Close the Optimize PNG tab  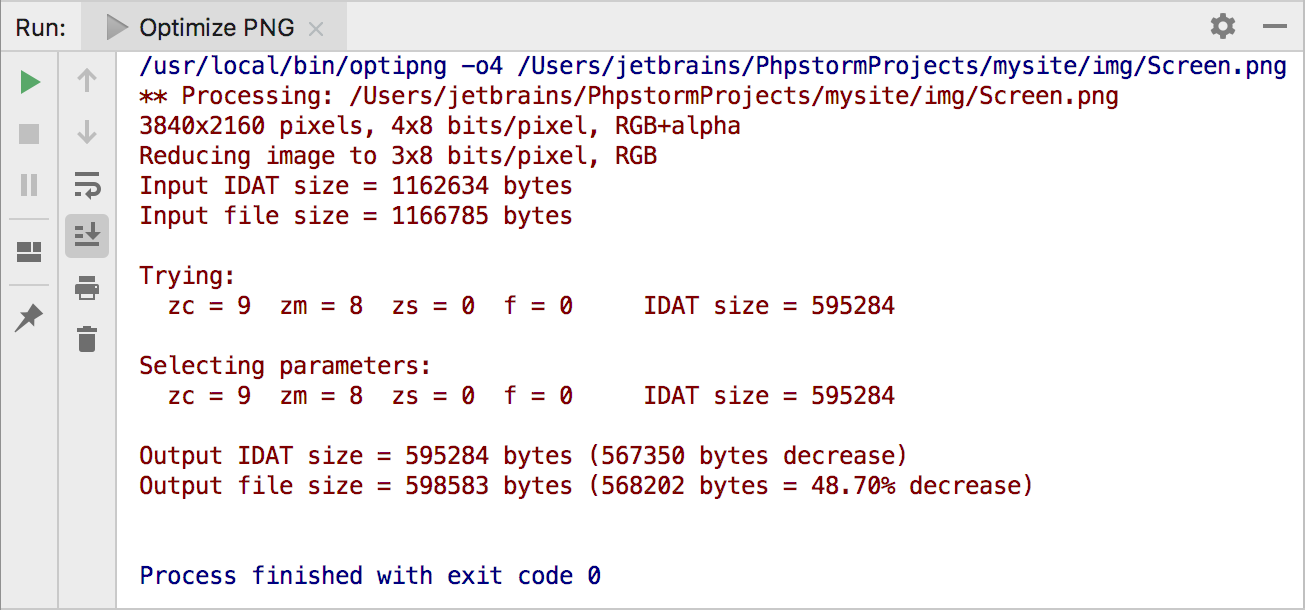315,28
